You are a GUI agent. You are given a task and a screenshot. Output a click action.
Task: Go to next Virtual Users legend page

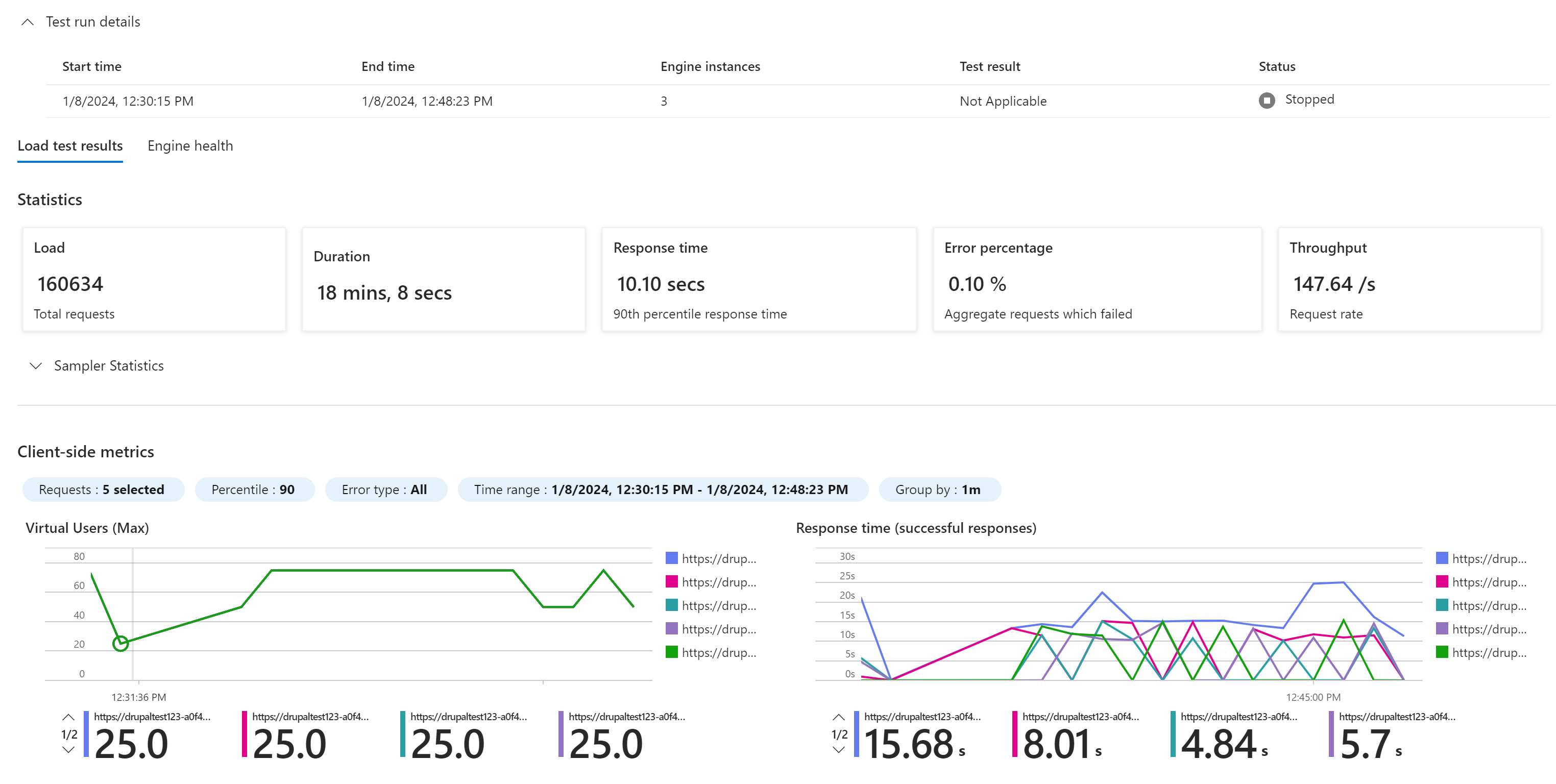click(68, 750)
